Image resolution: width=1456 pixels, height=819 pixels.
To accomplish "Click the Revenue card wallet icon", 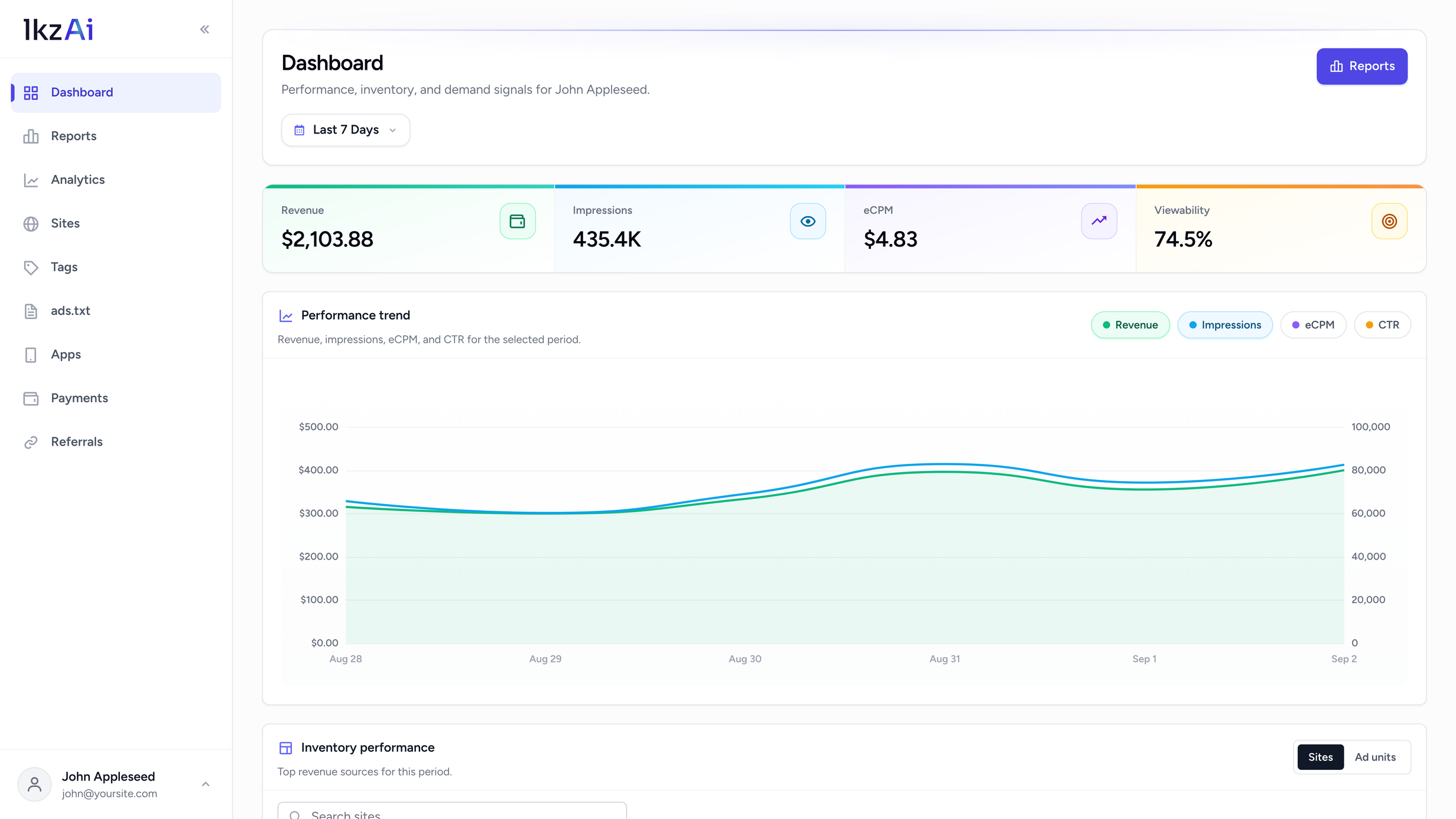I will 517,221.
